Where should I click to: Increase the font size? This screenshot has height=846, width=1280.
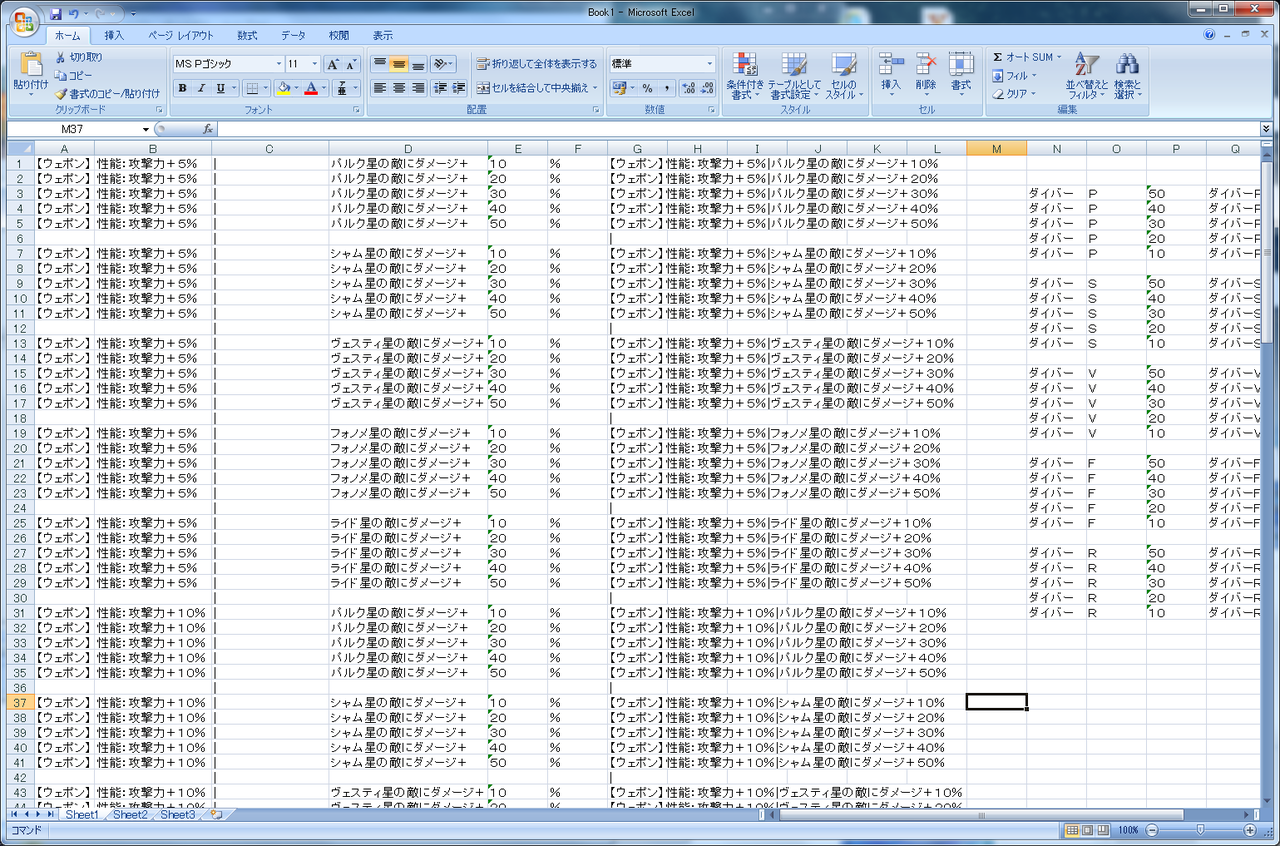pyautogui.click(x=333, y=64)
